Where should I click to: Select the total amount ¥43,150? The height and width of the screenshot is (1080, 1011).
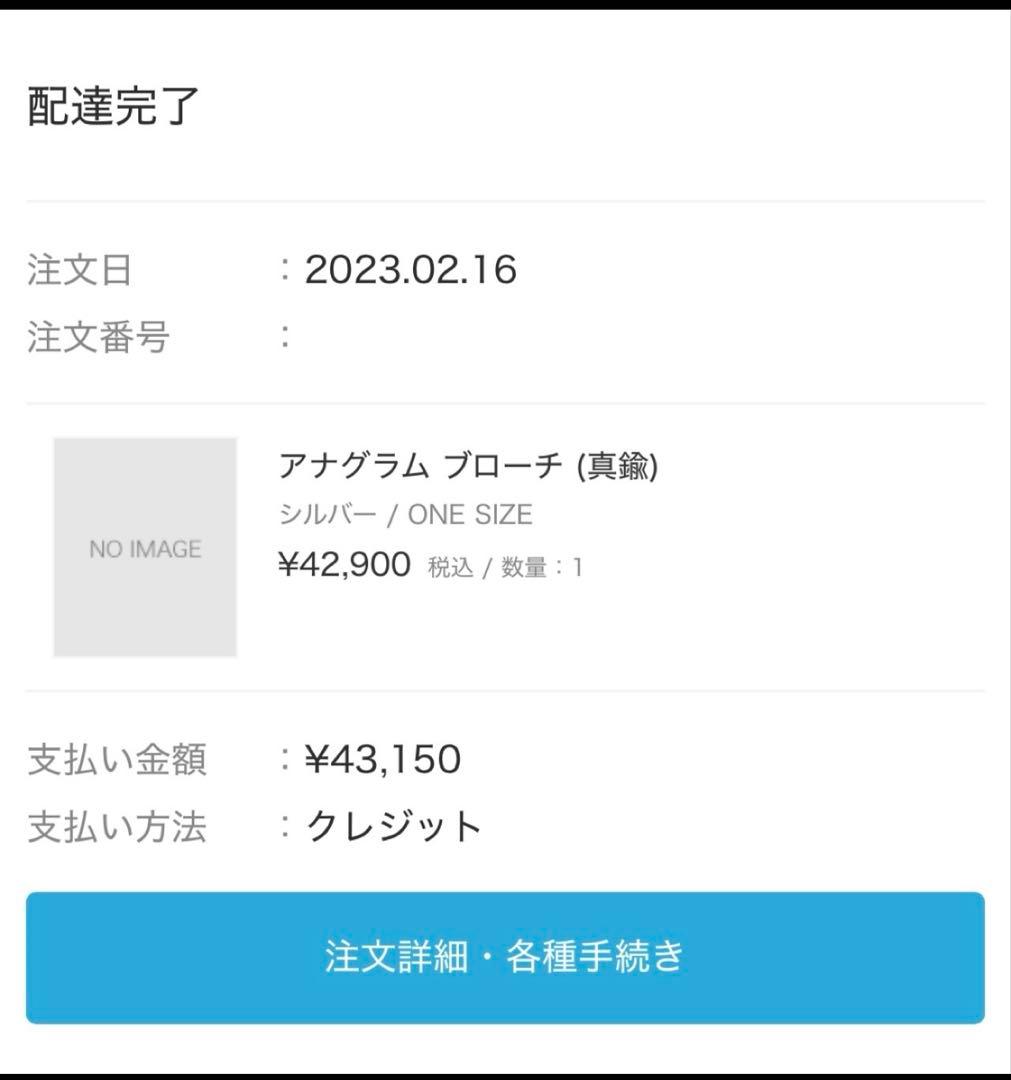pyautogui.click(x=383, y=760)
